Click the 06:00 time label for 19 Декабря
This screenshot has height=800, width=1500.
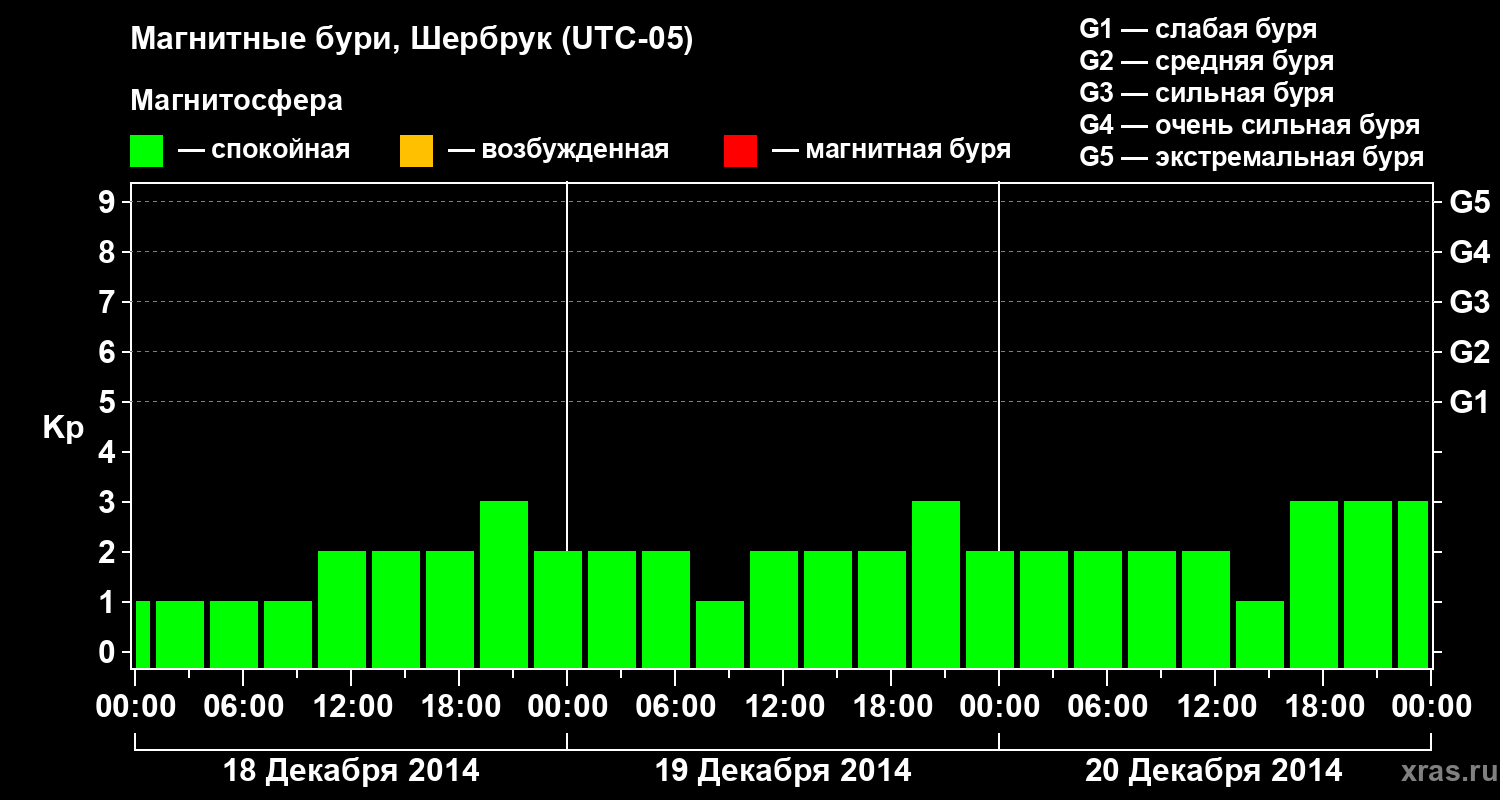(x=675, y=707)
